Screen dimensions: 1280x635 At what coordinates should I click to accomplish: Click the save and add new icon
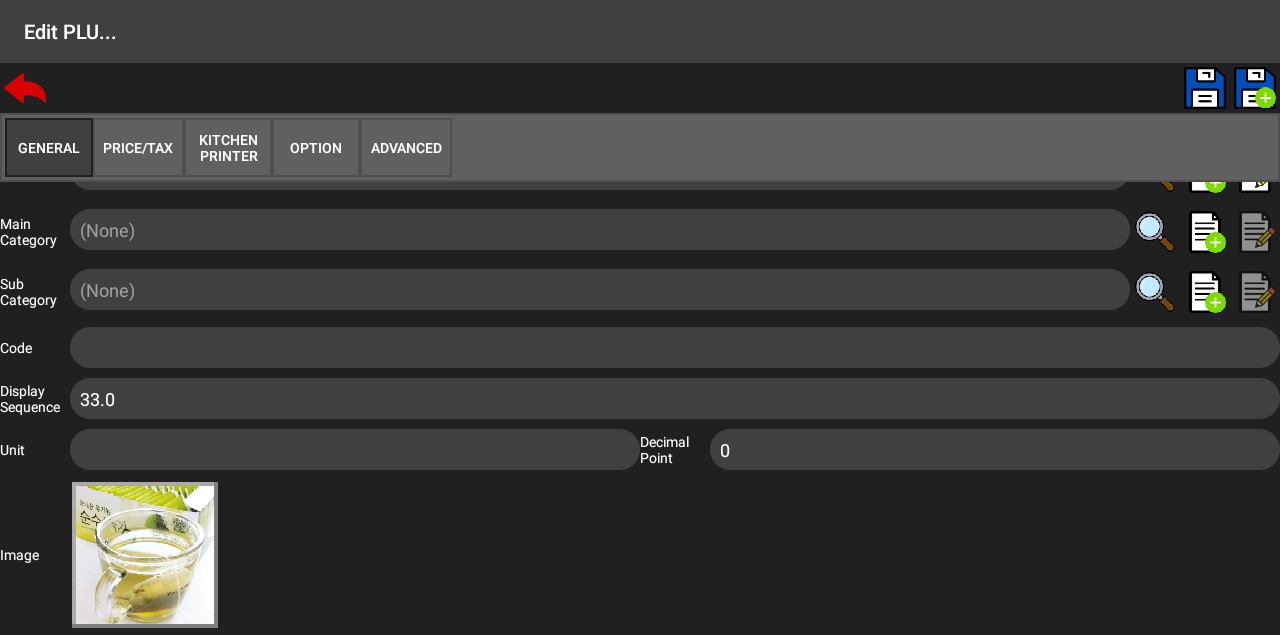point(1254,89)
